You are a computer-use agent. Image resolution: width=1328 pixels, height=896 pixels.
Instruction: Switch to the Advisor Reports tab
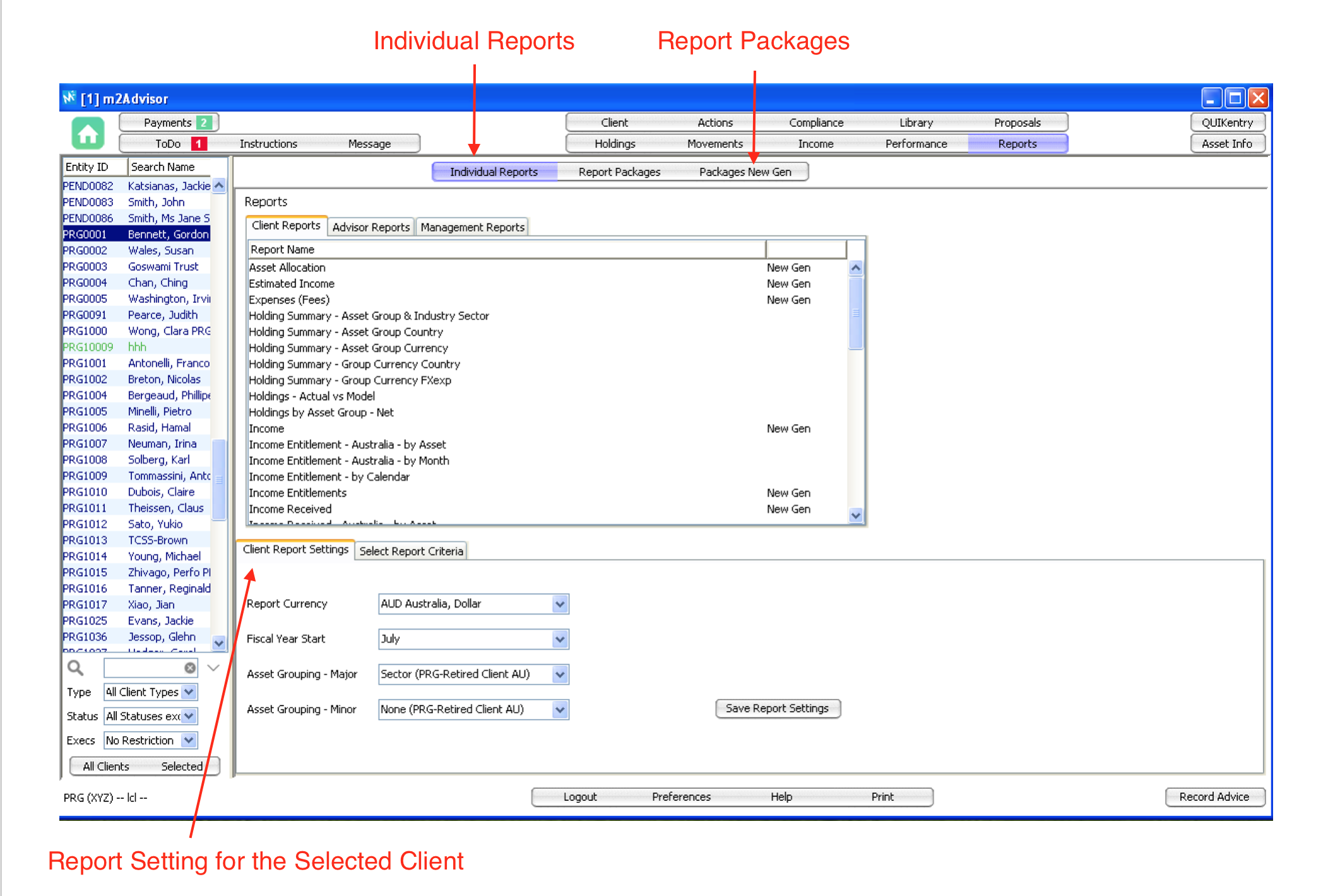click(x=371, y=227)
